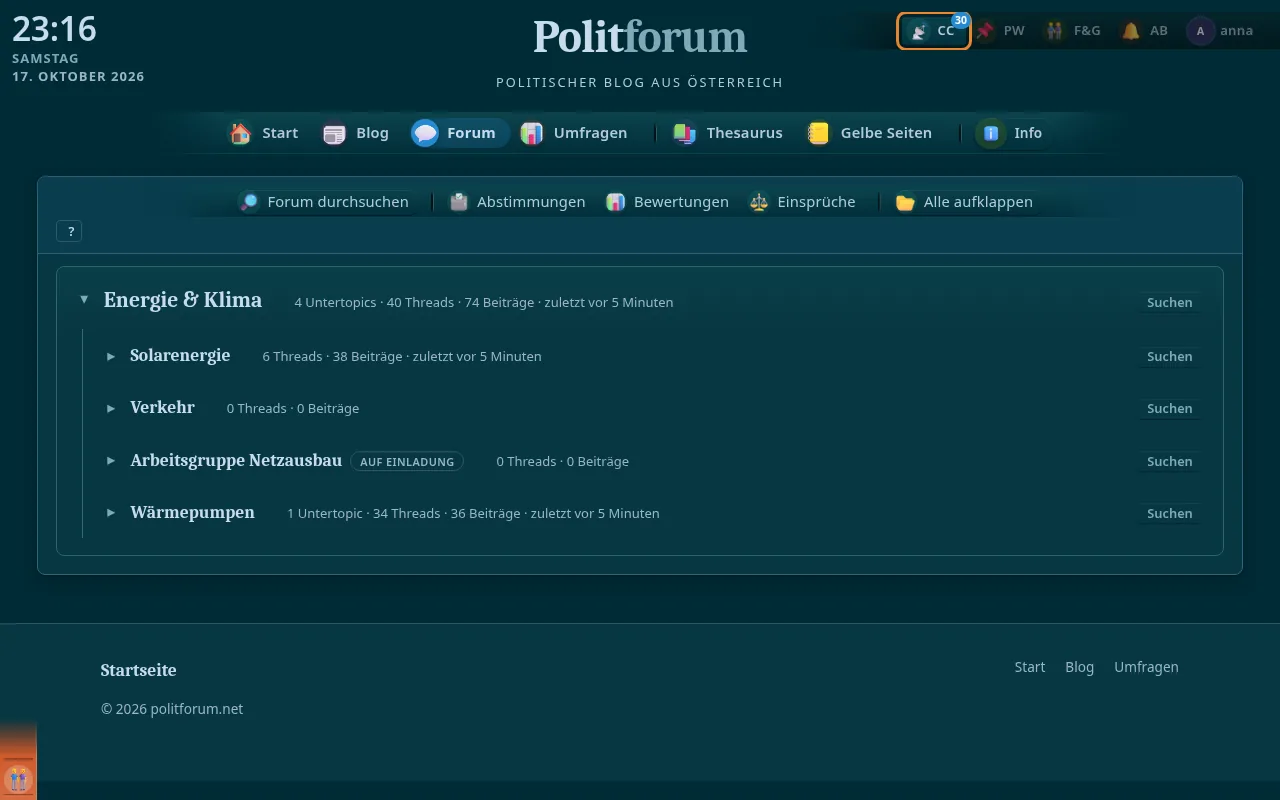1280x800 pixels.
Task: Click Suchen in the Wärmepumpen row
Action: click(x=1169, y=513)
